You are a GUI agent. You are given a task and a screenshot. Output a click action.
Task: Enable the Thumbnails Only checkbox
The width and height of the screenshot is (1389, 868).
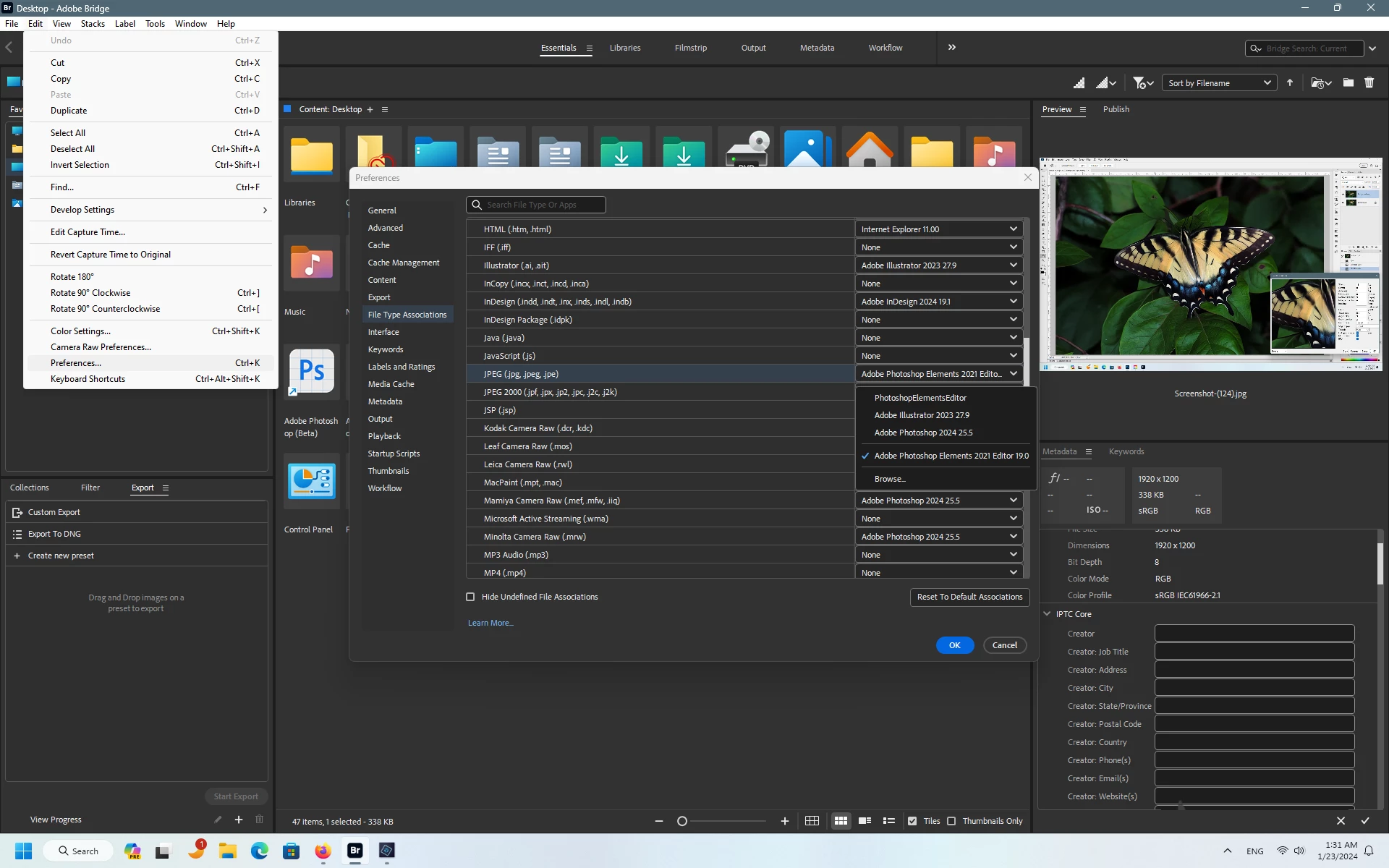tap(951, 821)
